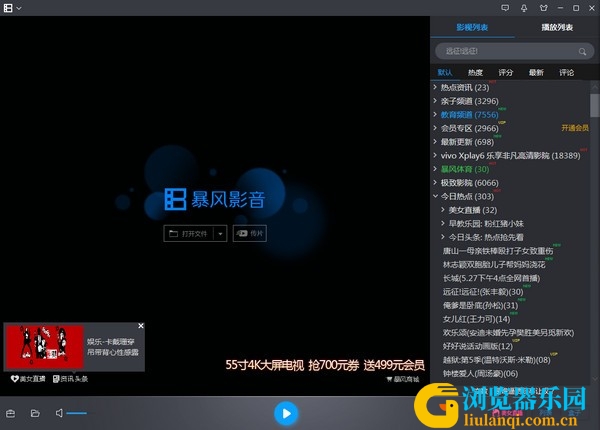The image size is (600, 430).
Task: Sort list by 评分
Action: coord(505,72)
